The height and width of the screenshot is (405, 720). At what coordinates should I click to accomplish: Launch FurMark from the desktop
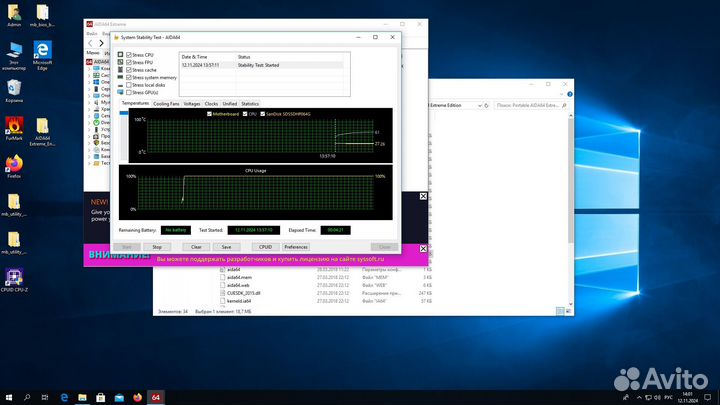(14, 129)
